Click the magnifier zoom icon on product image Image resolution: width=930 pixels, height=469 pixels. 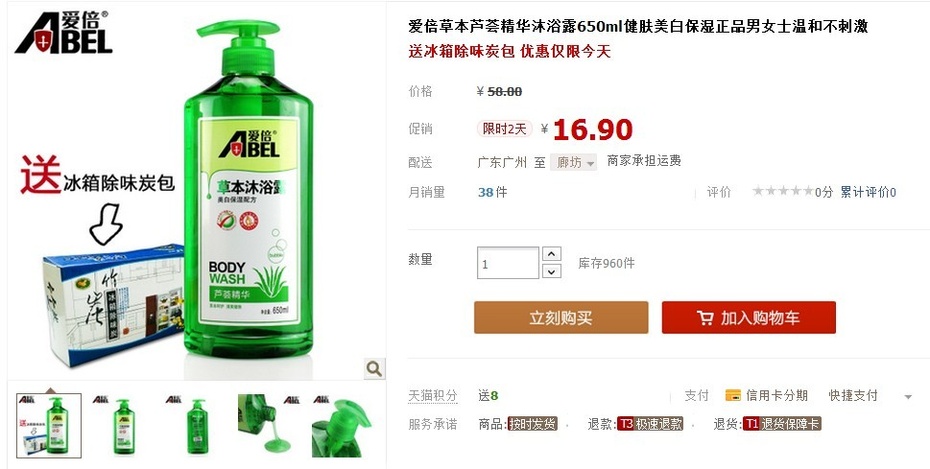(x=374, y=369)
